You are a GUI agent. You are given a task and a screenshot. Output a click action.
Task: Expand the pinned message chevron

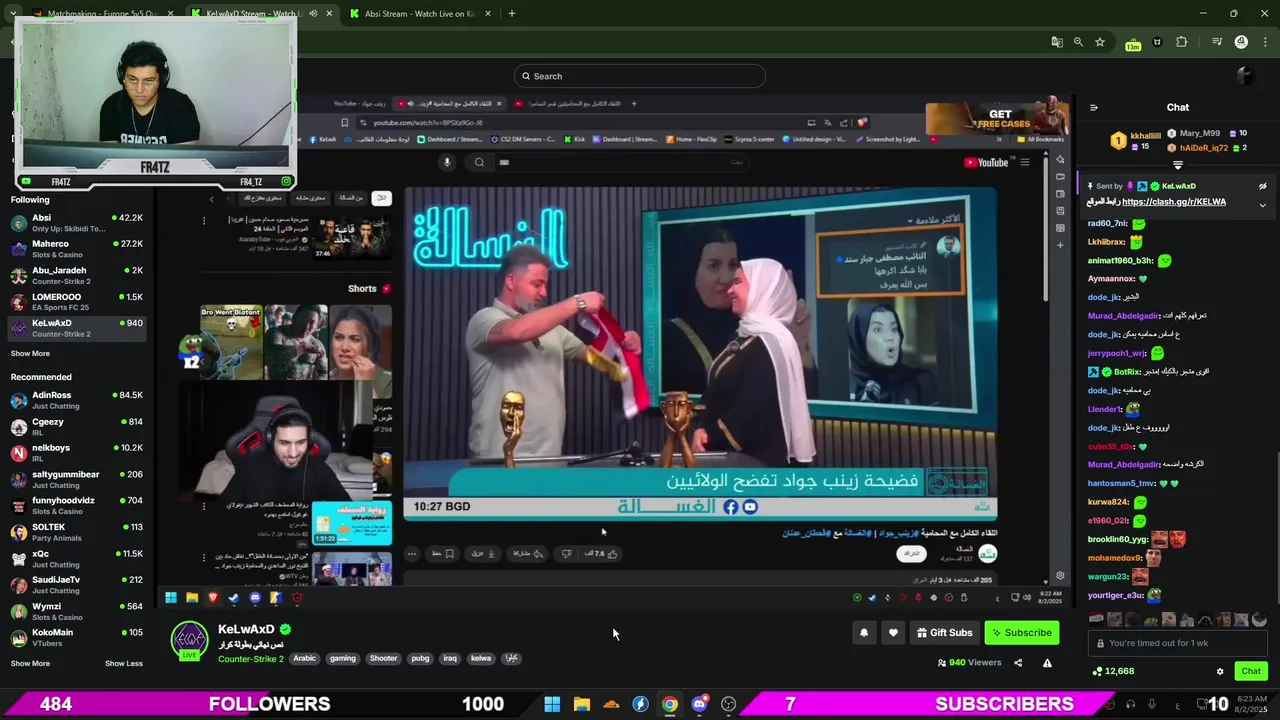pos(1262,205)
